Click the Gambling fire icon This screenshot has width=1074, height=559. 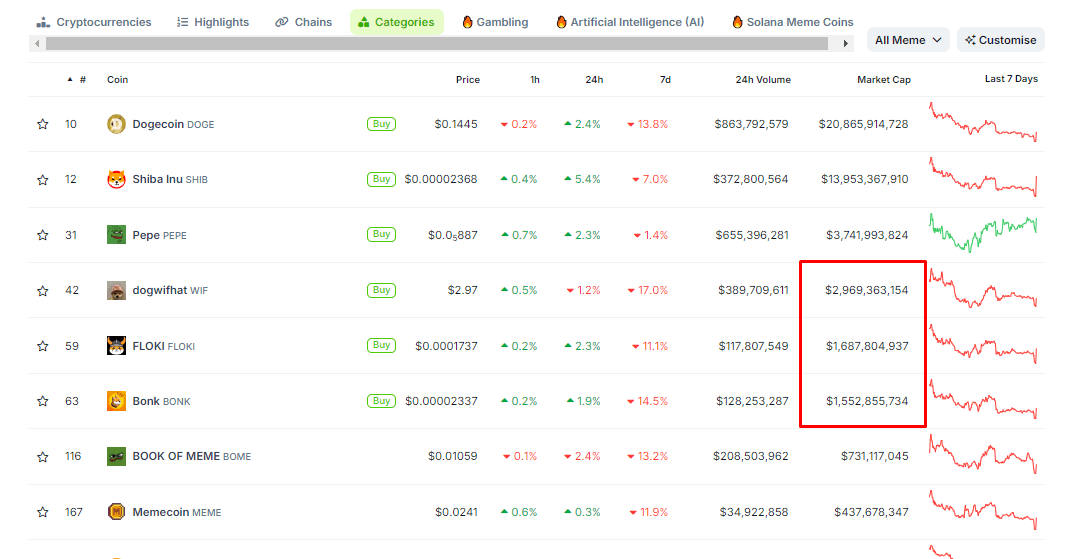click(467, 22)
